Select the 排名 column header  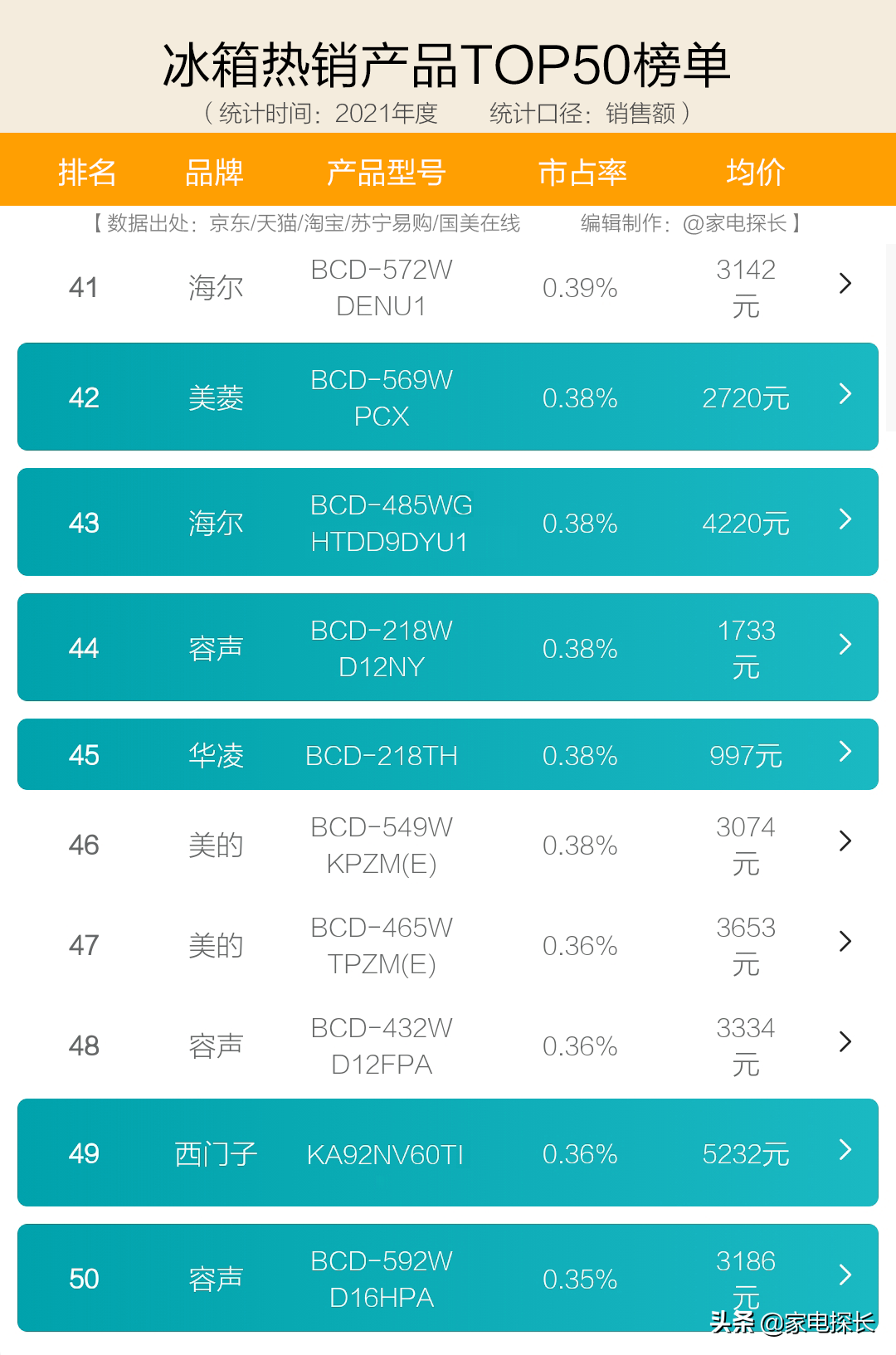87,173
